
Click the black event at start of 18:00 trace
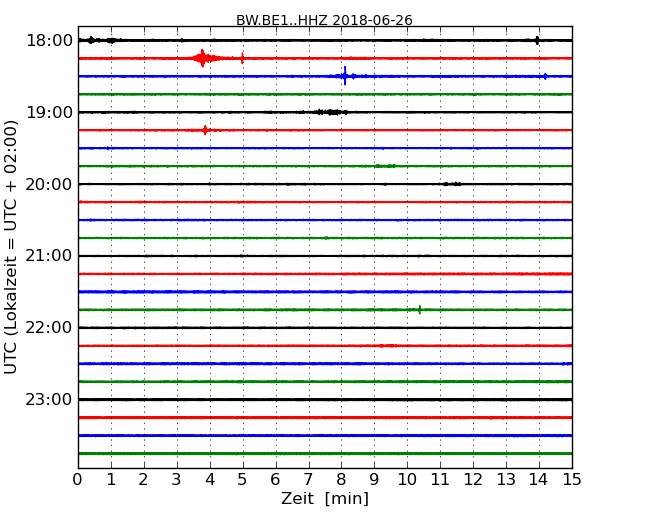[x=92, y=40]
